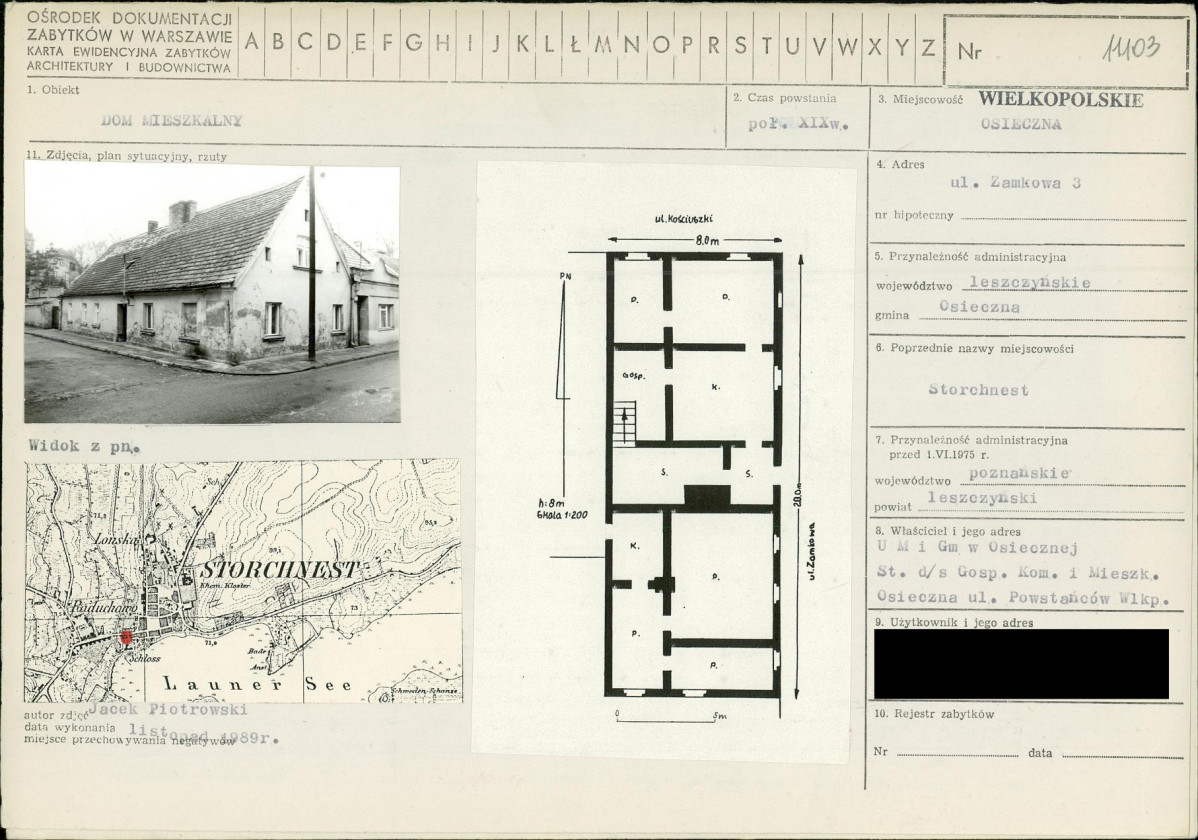Click the north arrow labeled PN
Viewport: 1198px width, 840px height.
(564, 336)
